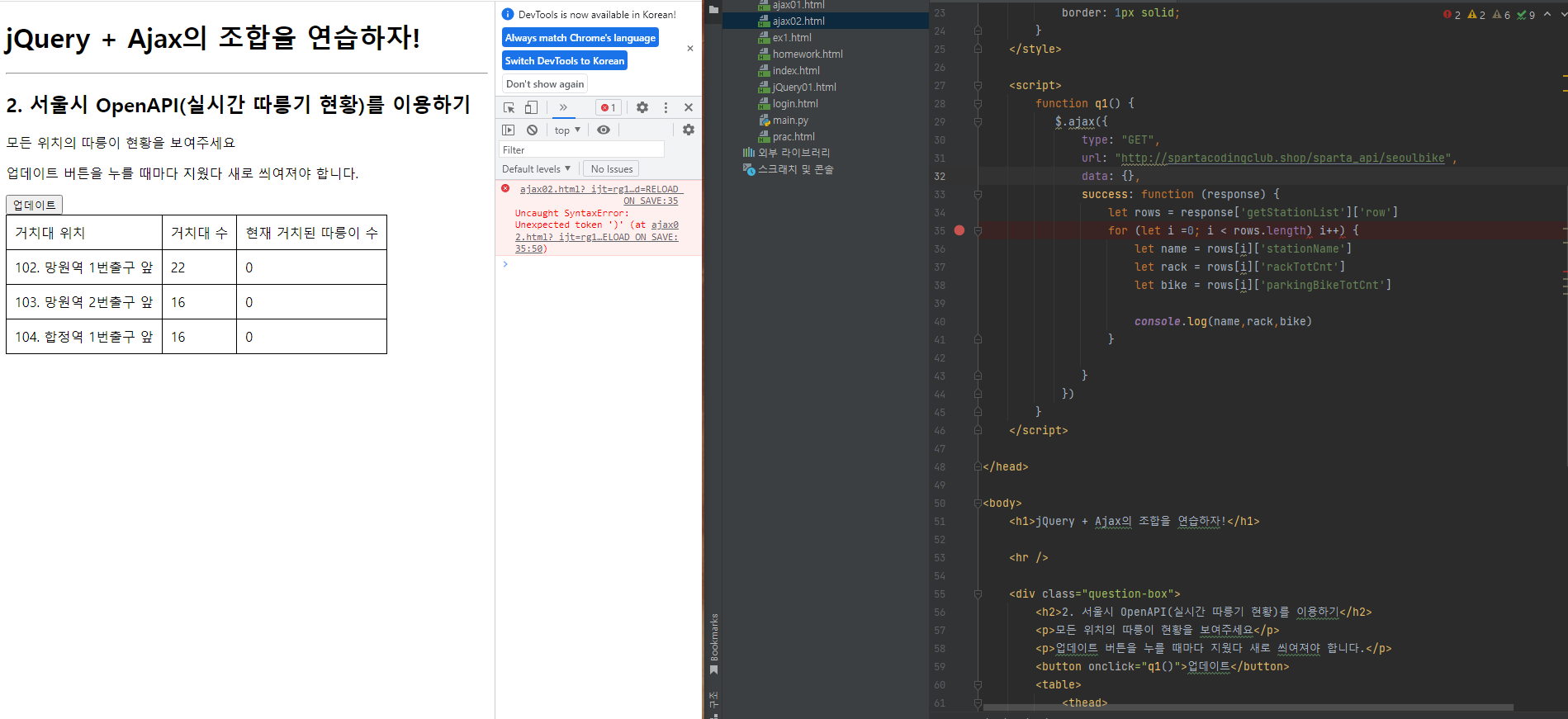
Task: Expand 스크래치 및 콘솔 node
Action: pos(788,169)
